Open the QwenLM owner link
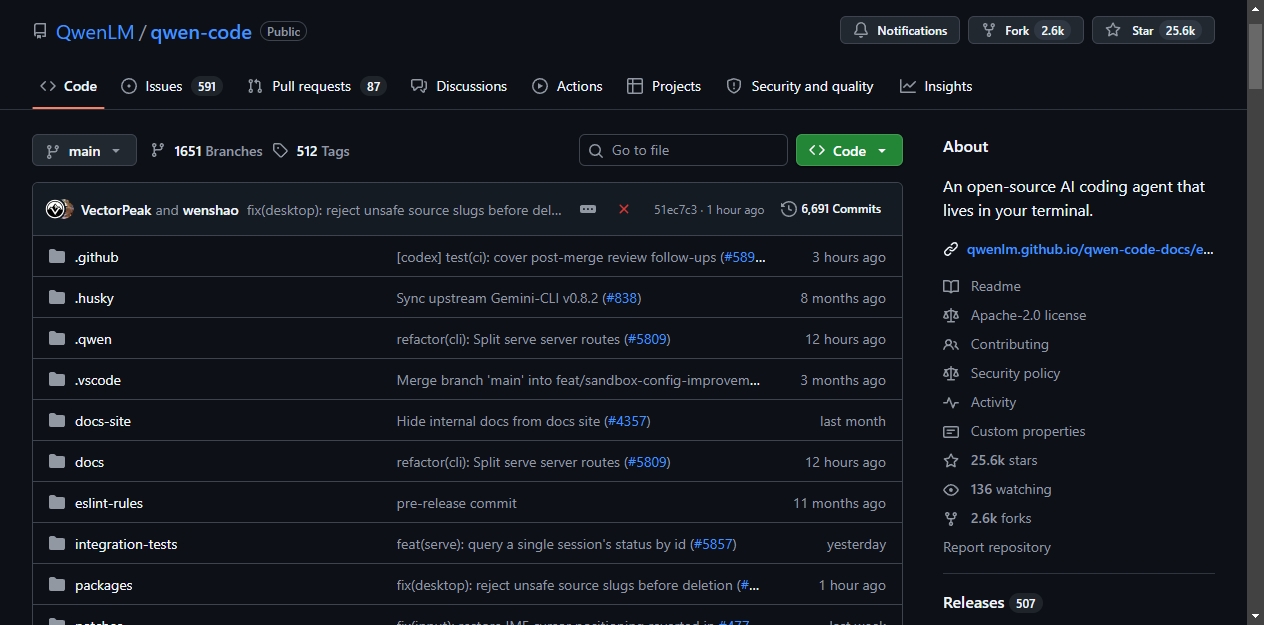 [95, 32]
